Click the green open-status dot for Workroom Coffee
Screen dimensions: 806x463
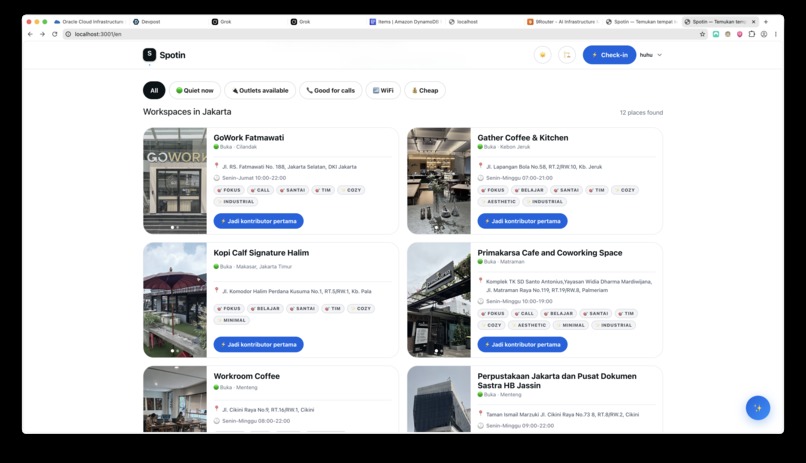216,387
